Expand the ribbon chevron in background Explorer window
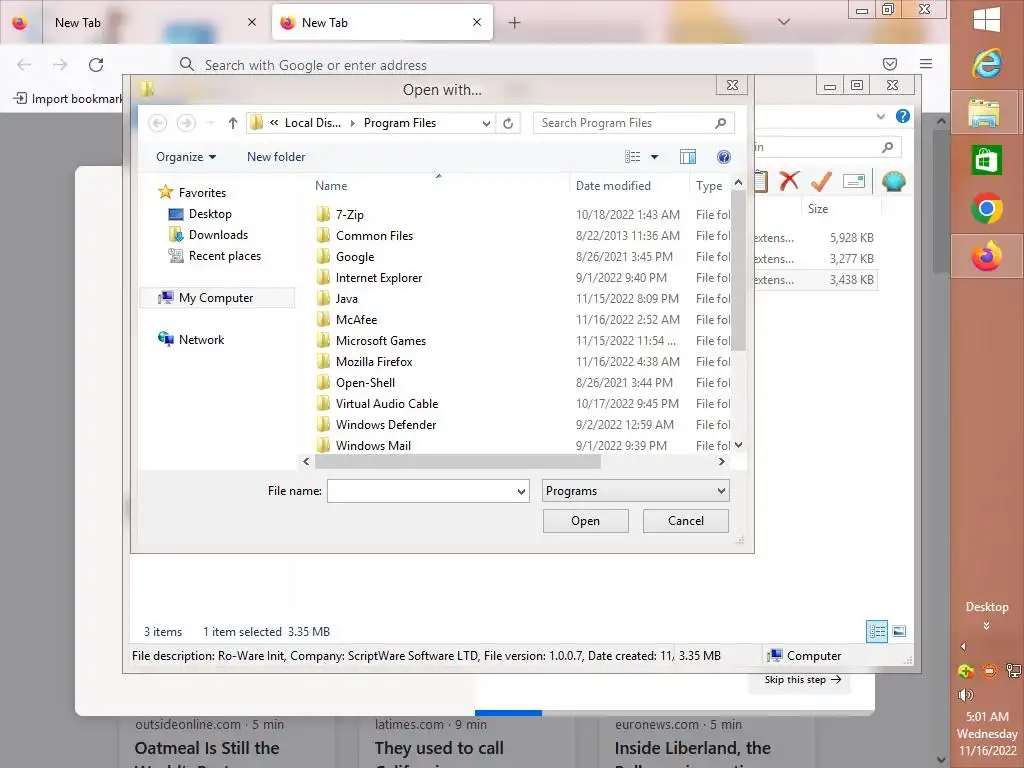The width and height of the screenshot is (1024, 768). tap(880, 116)
